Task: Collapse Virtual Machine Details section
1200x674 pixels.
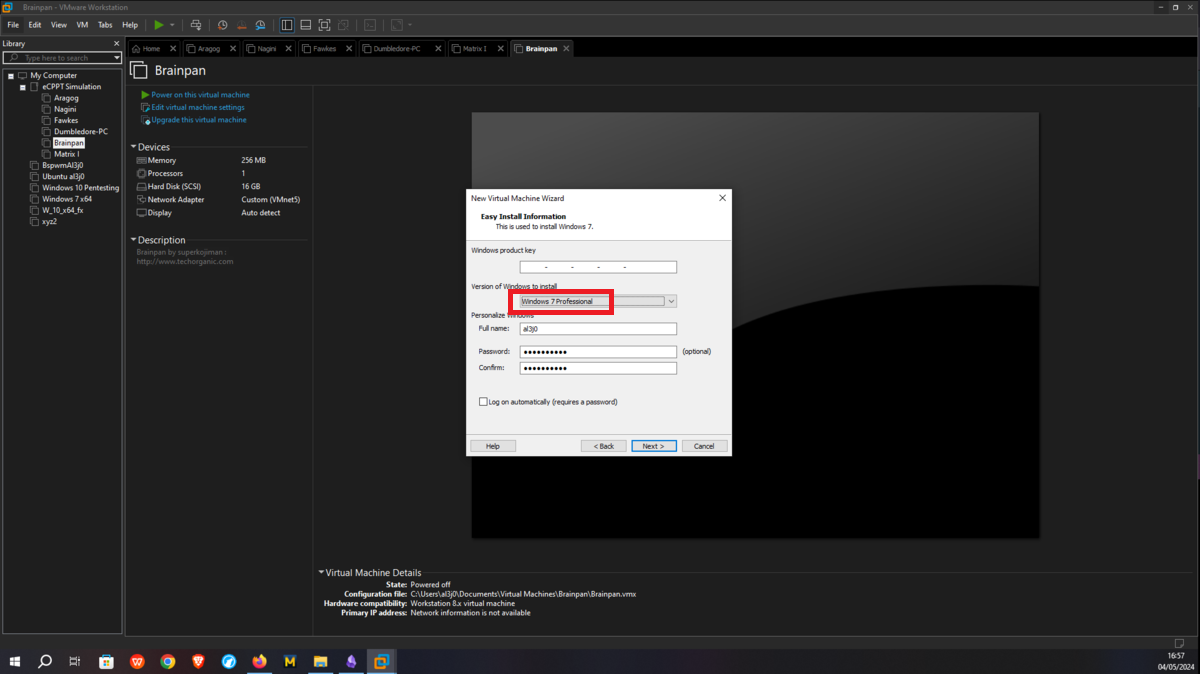Action: tap(321, 573)
